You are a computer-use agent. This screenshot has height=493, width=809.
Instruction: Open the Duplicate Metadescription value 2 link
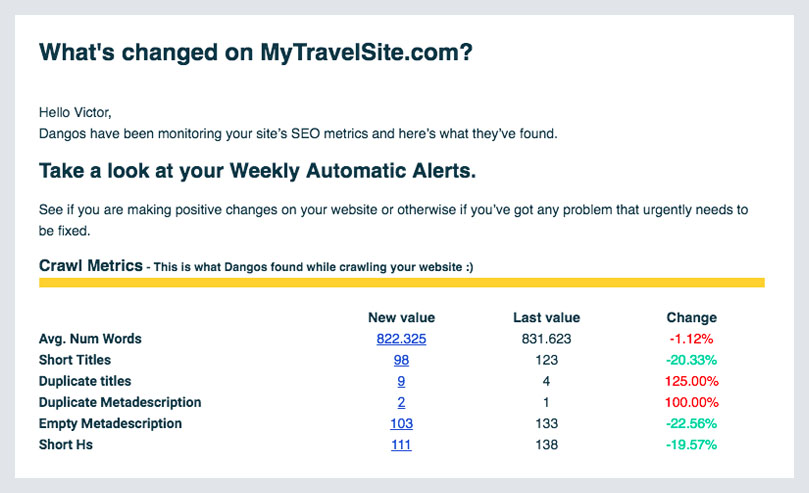[x=401, y=402]
